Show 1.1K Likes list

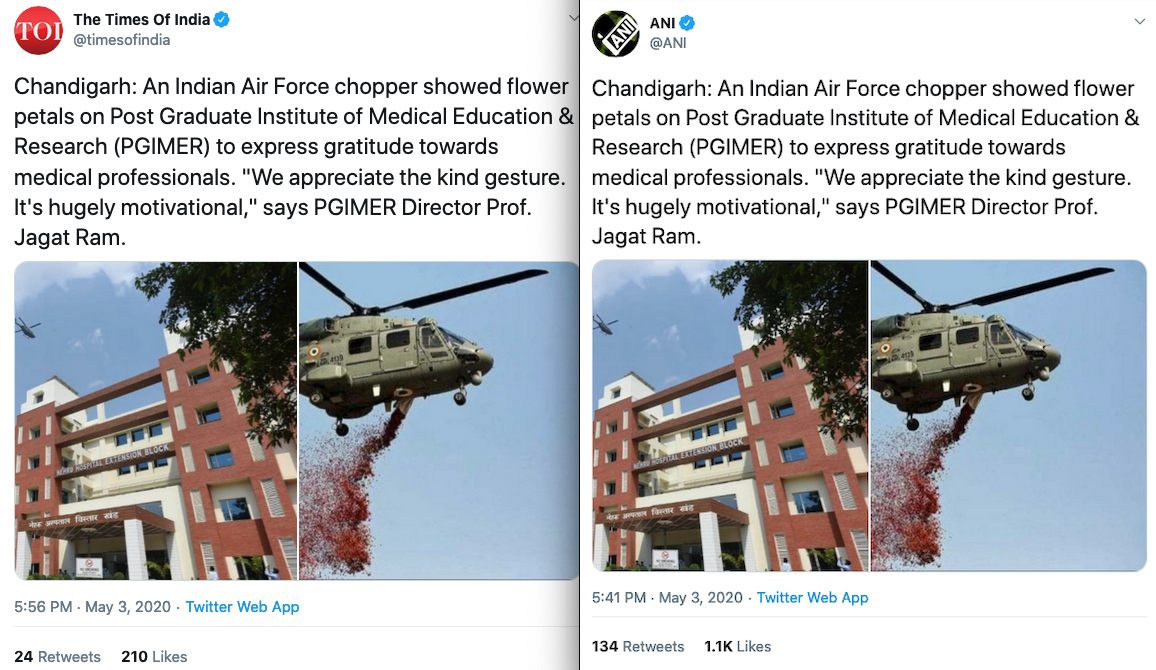tap(737, 646)
